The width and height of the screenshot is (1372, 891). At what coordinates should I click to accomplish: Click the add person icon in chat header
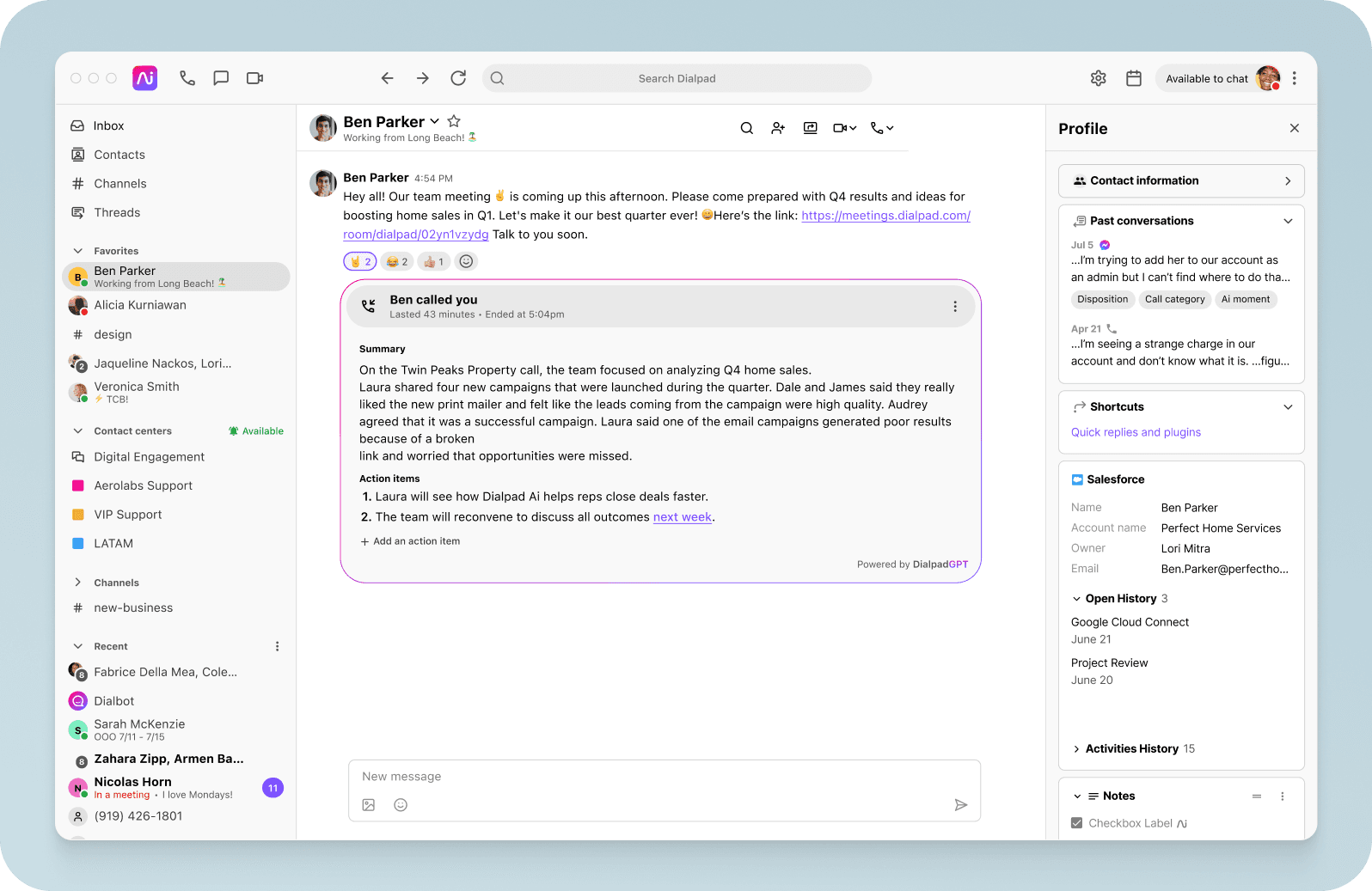tap(778, 128)
